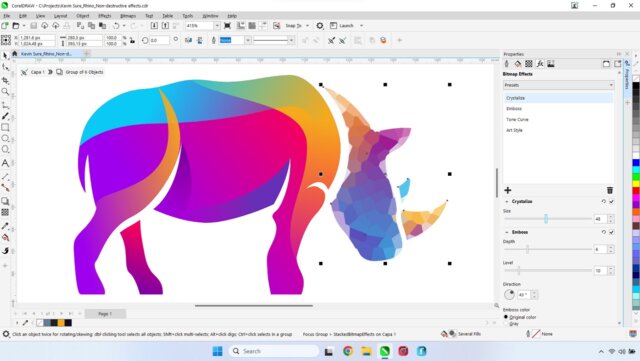
Task: Collapse the Crystalize section
Action: (x=507, y=201)
